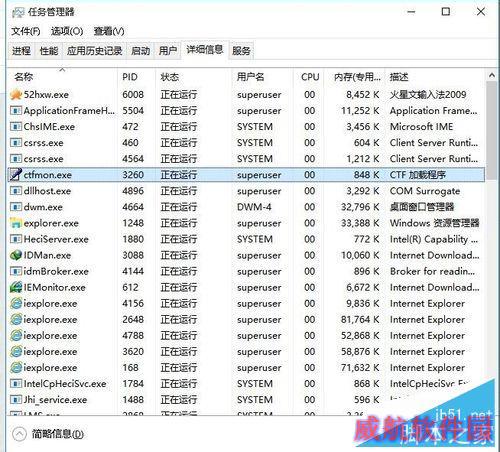Click the HeciServer.exe process icon
Image resolution: width=500 pixels, height=452 pixels.
tap(16, 239)
